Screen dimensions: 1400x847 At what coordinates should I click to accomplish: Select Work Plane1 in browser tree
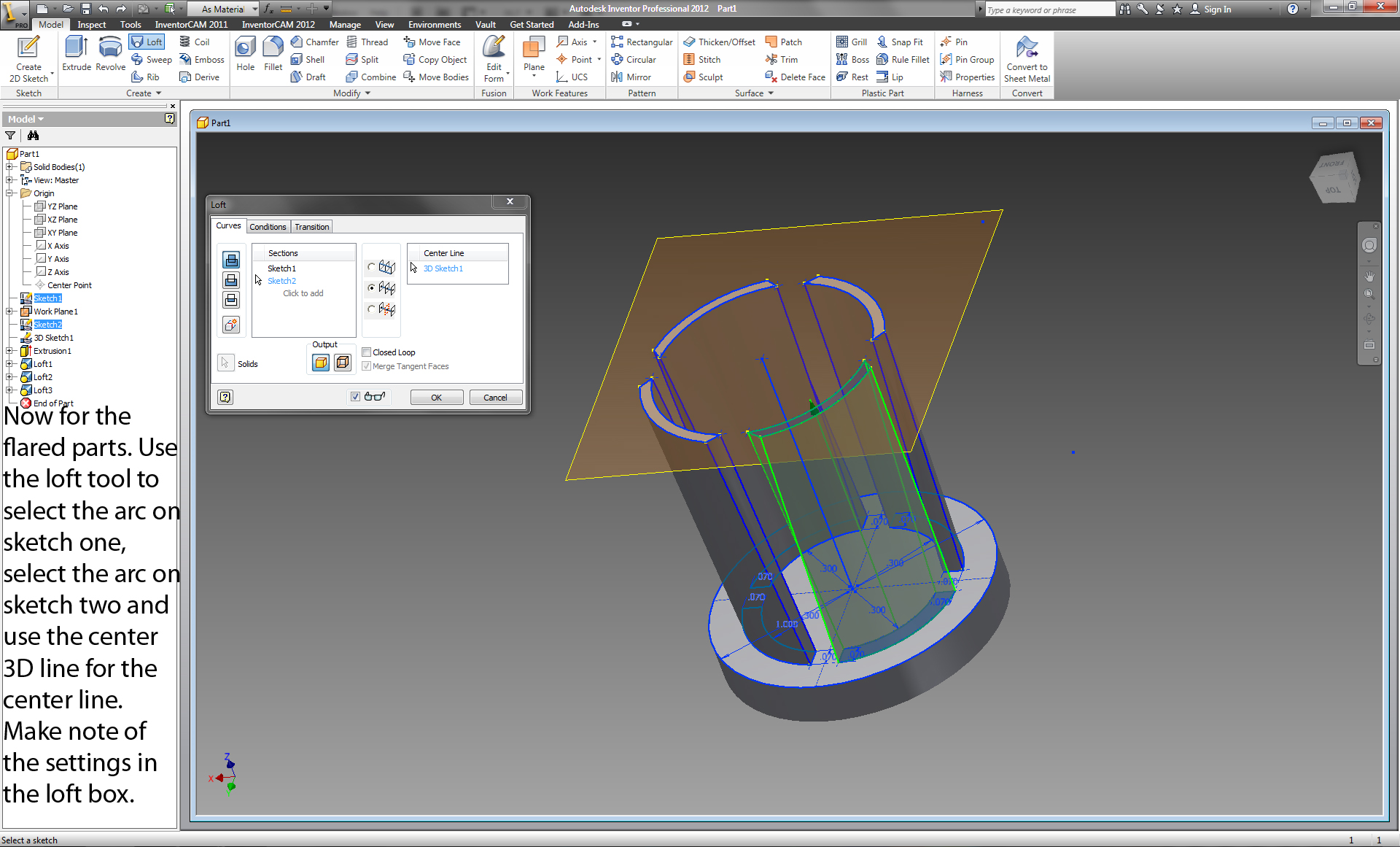pyautogui.click(x=55, y=312)
